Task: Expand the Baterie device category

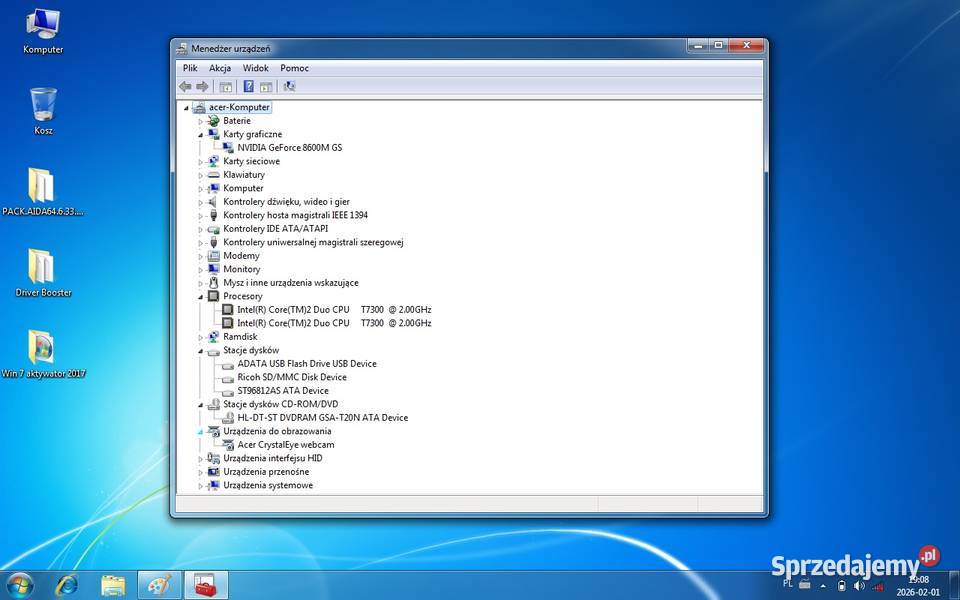Action: [201, 120]
